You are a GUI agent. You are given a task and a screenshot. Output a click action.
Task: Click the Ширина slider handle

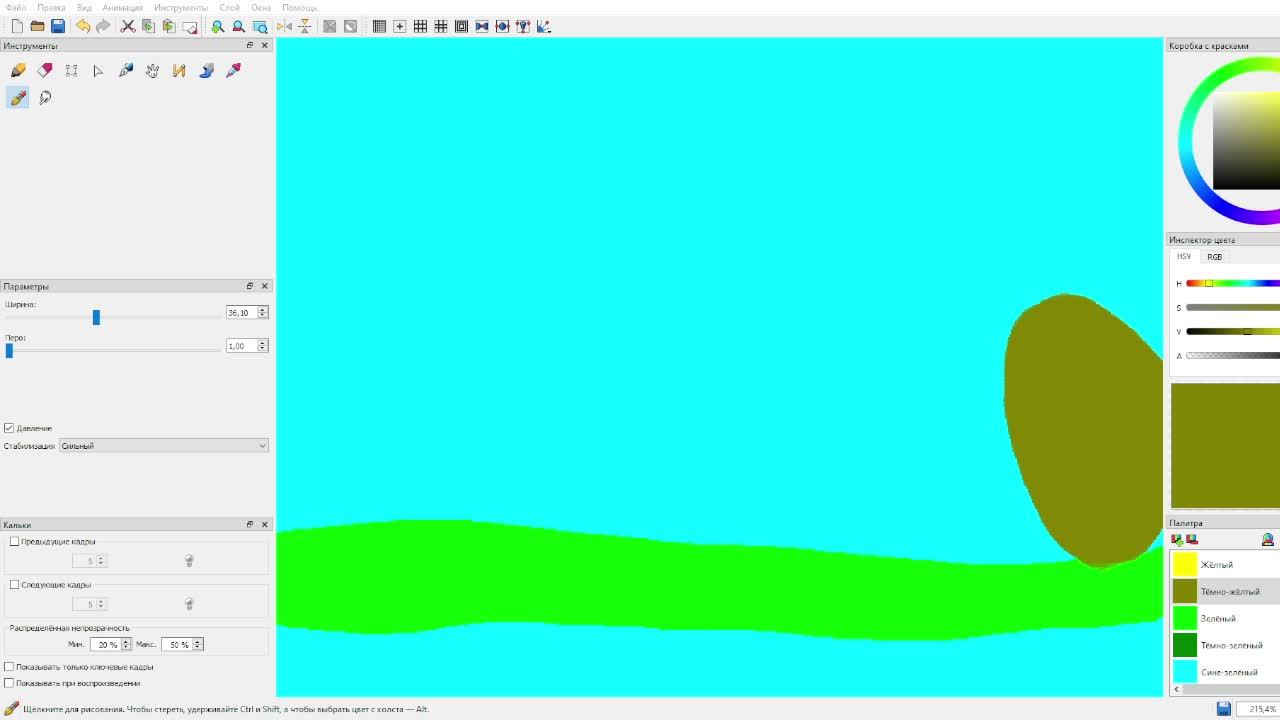(x=96, y=317)
